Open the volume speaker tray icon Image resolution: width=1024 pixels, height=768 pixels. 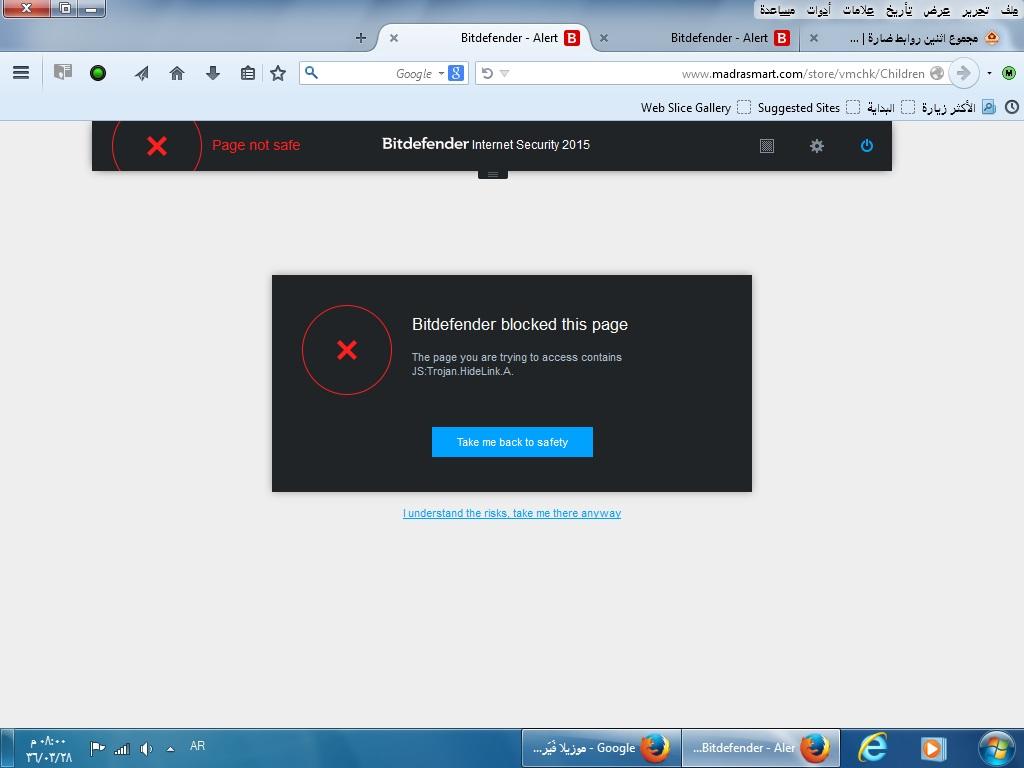click(146, 748)
